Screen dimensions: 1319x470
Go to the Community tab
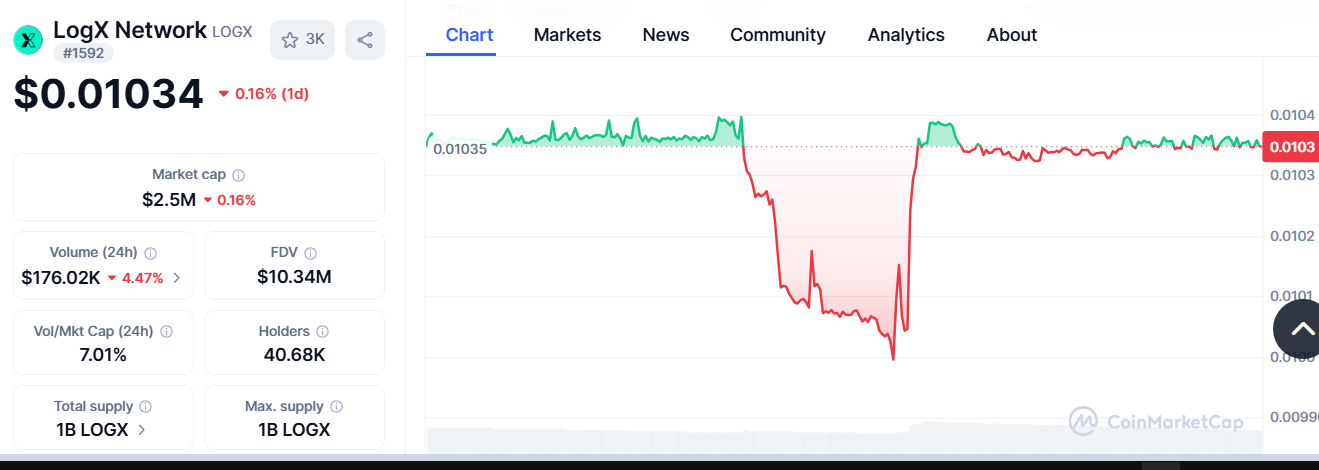point(778,35)
